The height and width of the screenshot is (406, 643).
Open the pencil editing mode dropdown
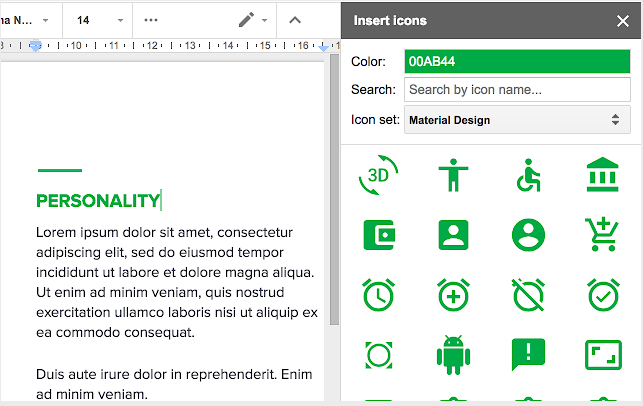[x=252, y=20]
